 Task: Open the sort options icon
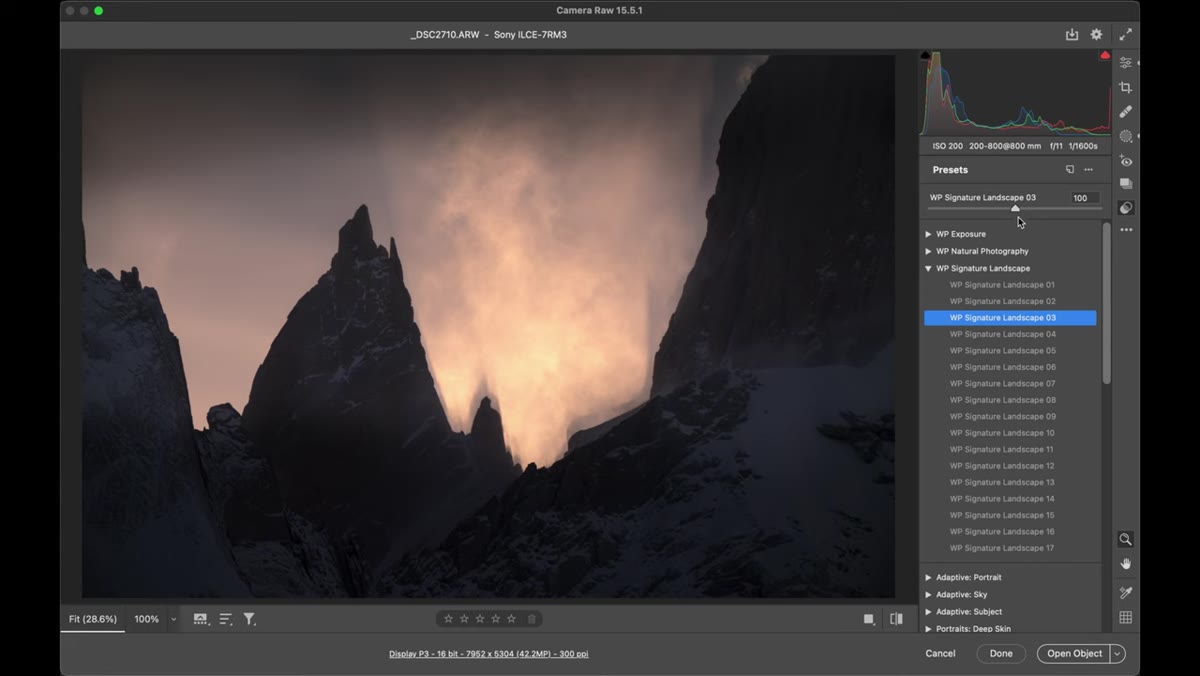point(226,619)
